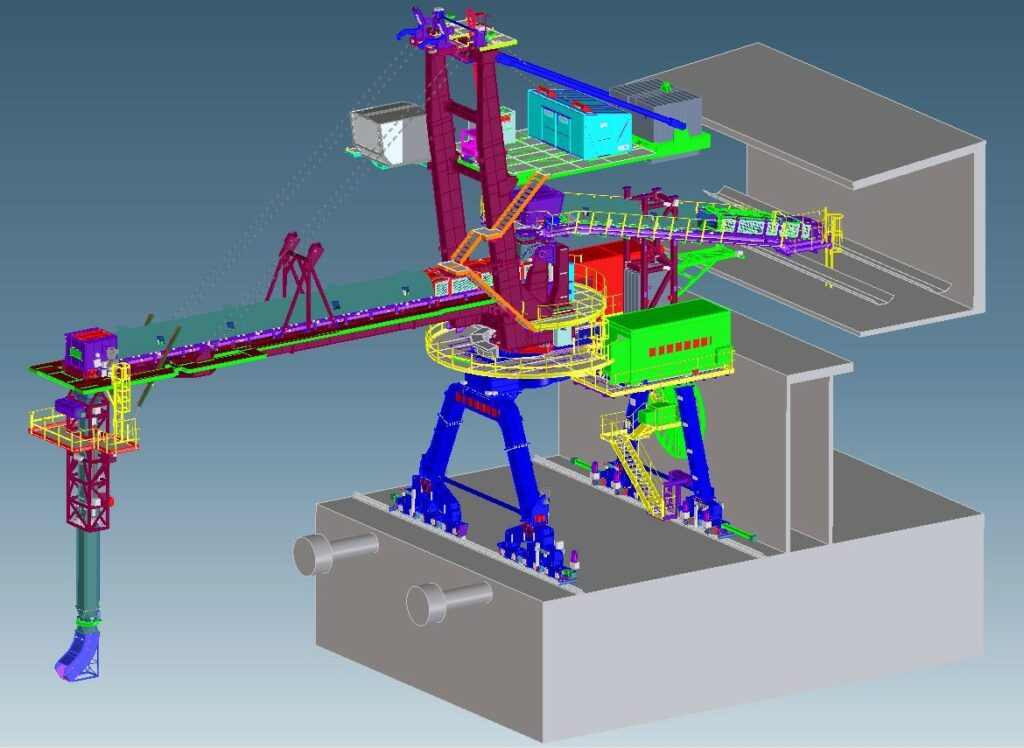The height and width of the screenshot is (748, 1024).
Task: Click the left cylindrical fender on quay wall
Action: [x=335, y=552]
